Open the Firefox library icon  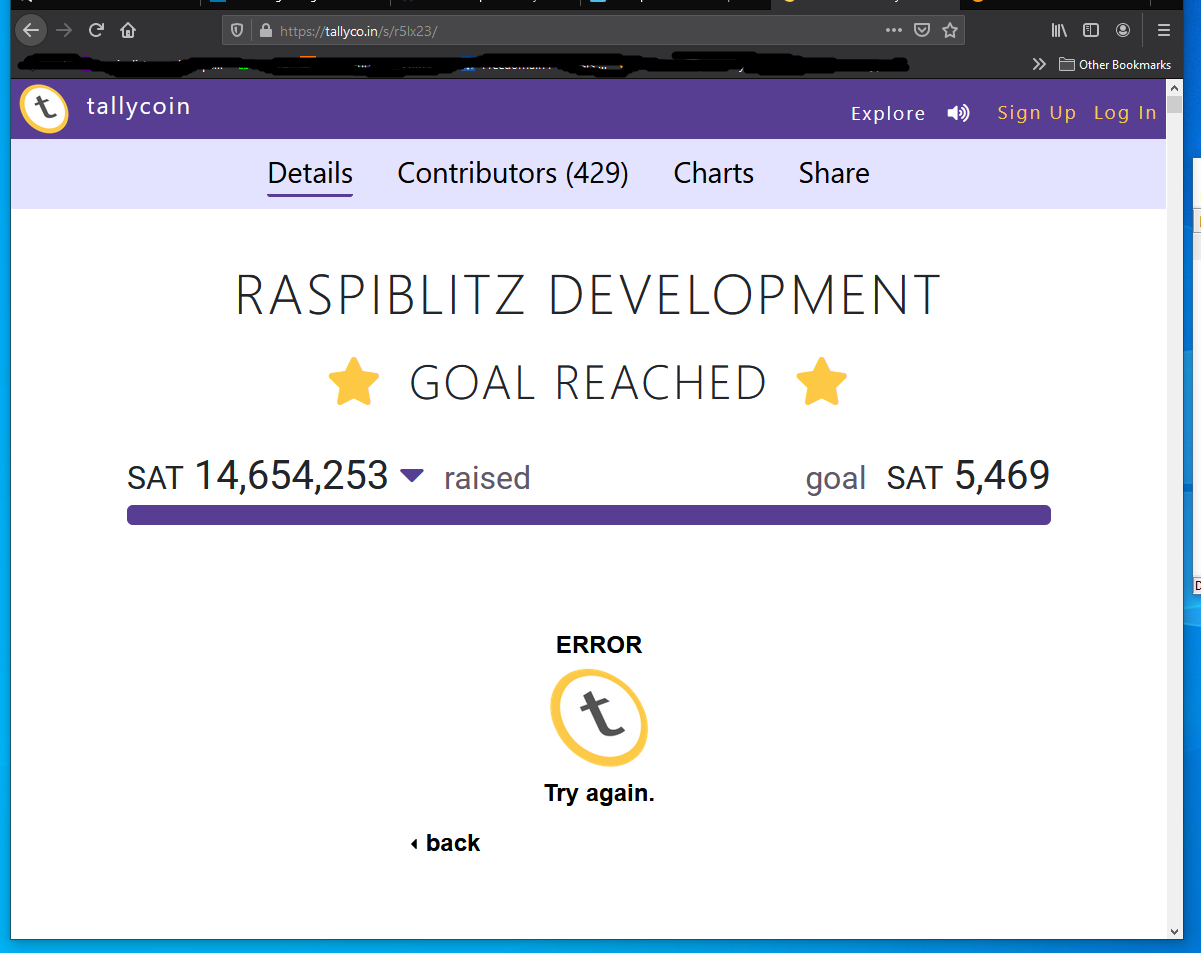point(1058,30)
